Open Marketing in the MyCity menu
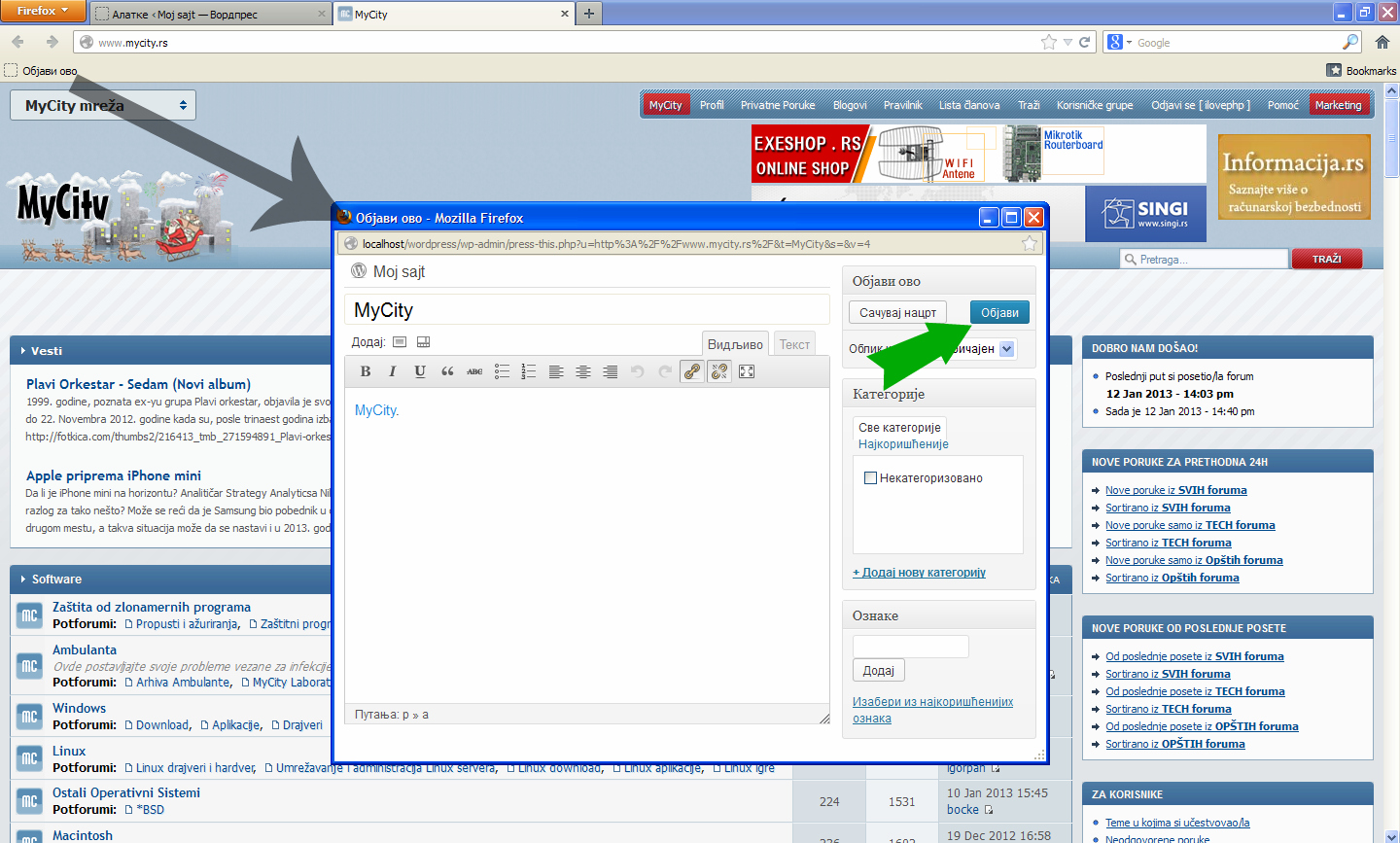Screen dimensions: 1400x843 (x=1339, y=105)
